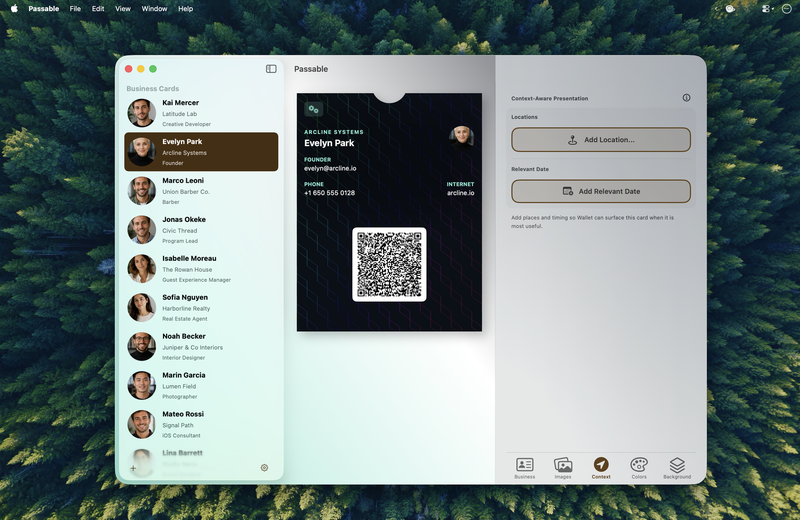Click Kai Mercer's avatar photo
The image size is (800, 520).
pos(141,113)
